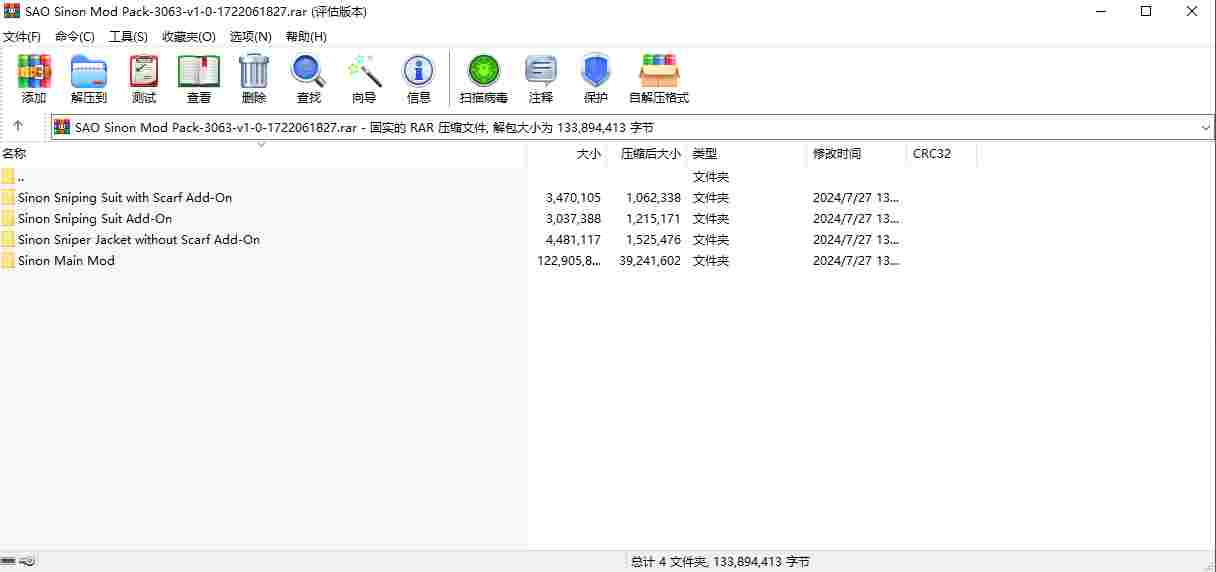1216x572 pixels.
Task: Click folder icon of Sinon Main Mod
Action: [8, 261]
